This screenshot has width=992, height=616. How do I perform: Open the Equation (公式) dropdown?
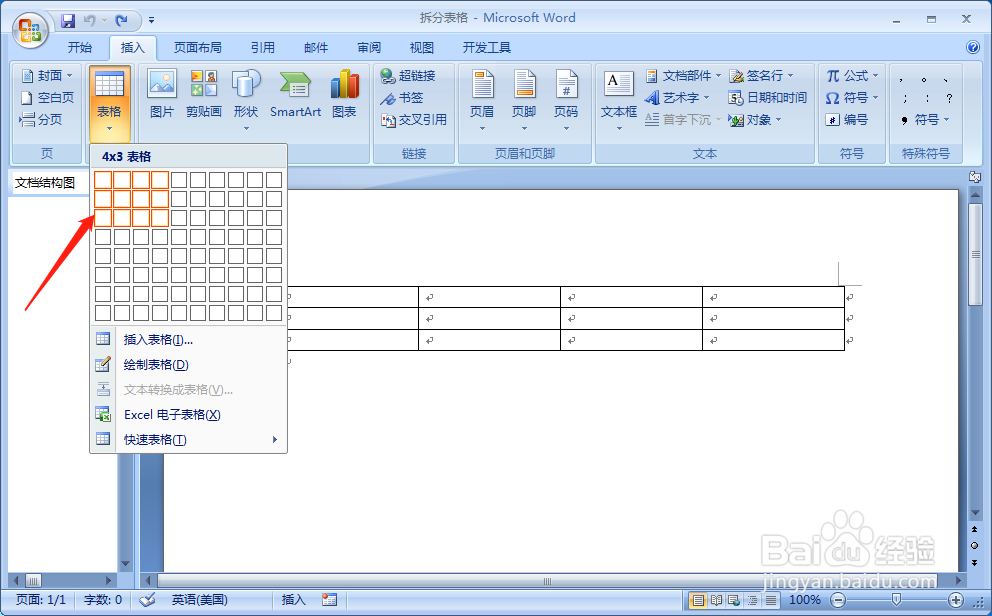(852, 76)
